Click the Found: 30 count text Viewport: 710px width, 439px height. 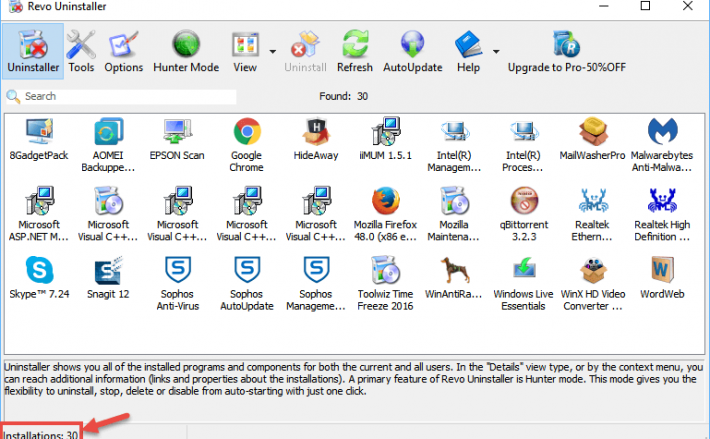point(343,96)
